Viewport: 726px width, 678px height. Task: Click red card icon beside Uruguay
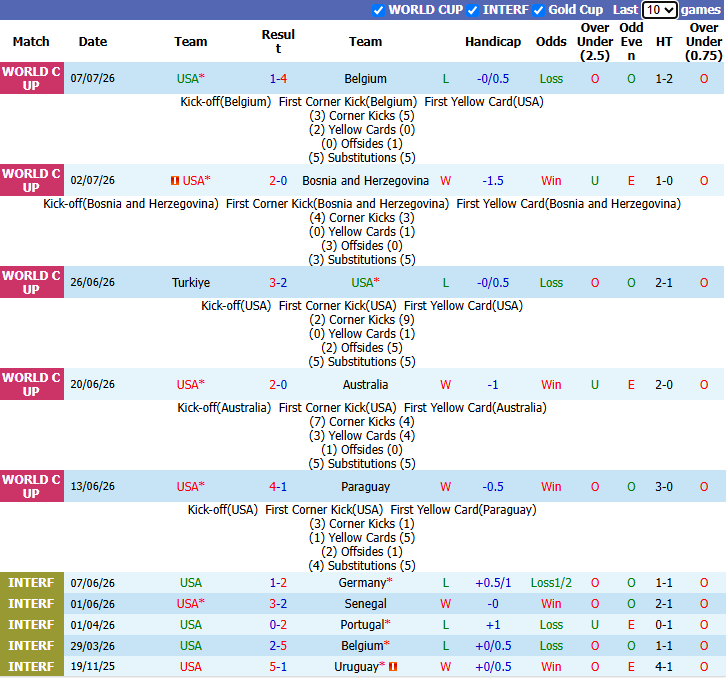point(393,666)
